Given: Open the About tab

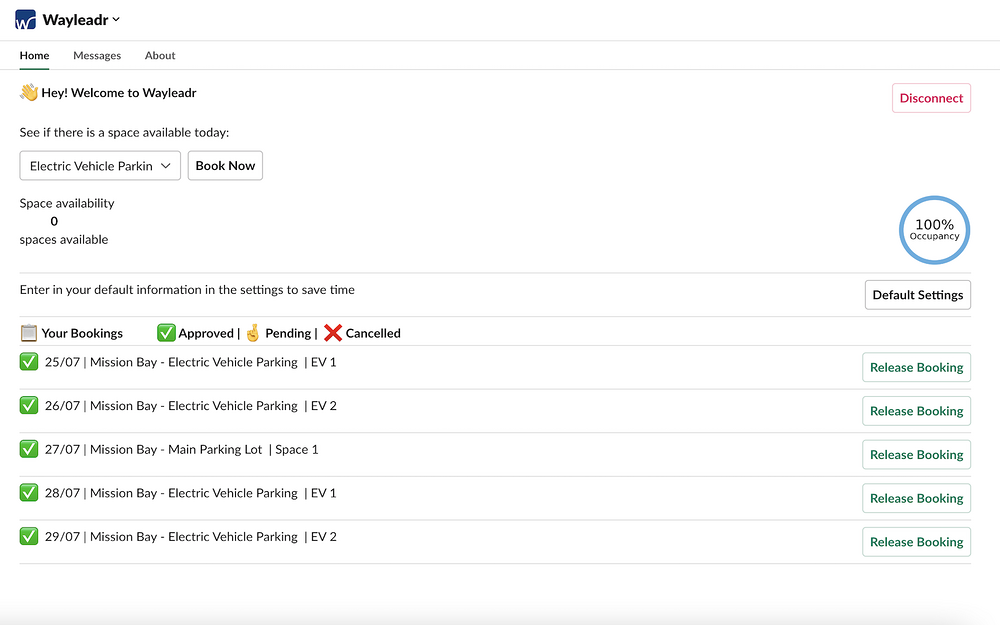Looking at the screenshot, I should (x=160, y=55).
